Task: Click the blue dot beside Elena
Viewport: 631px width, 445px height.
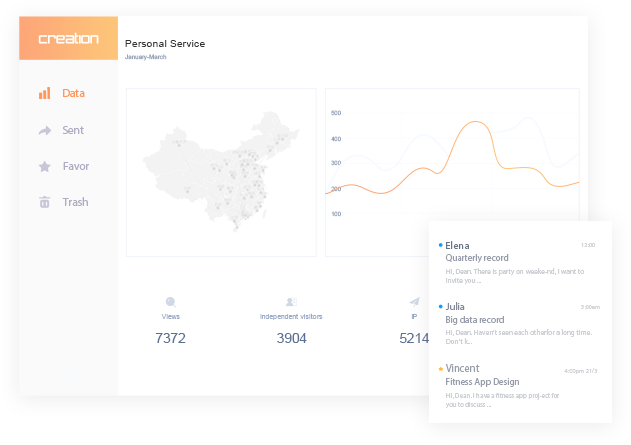Action: [x=441, y=245]
